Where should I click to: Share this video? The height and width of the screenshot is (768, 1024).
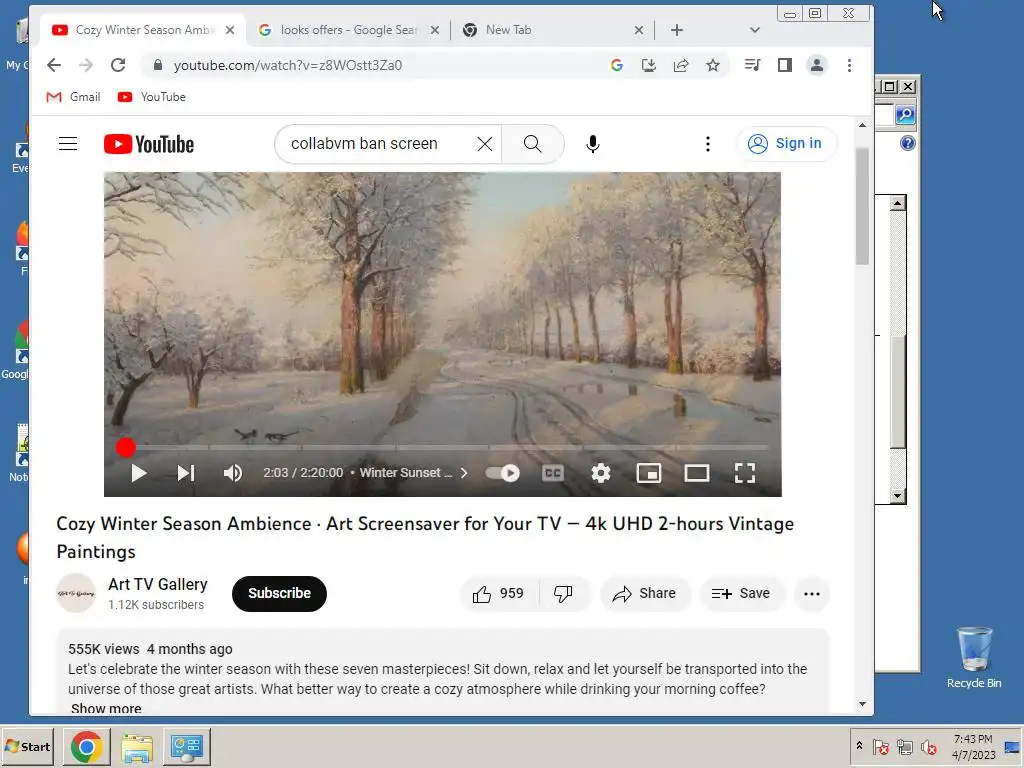point(644,594)
